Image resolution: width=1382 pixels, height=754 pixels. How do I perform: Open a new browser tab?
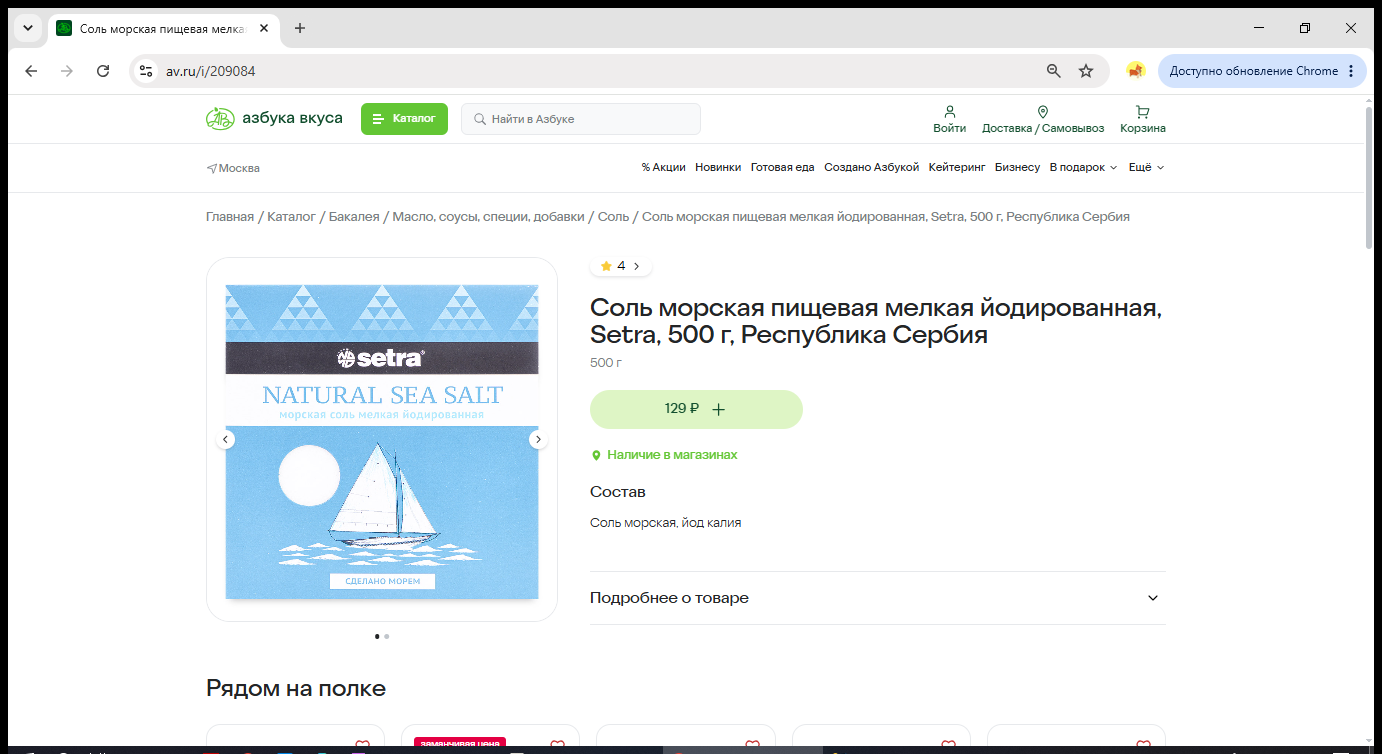coord(300,28)
